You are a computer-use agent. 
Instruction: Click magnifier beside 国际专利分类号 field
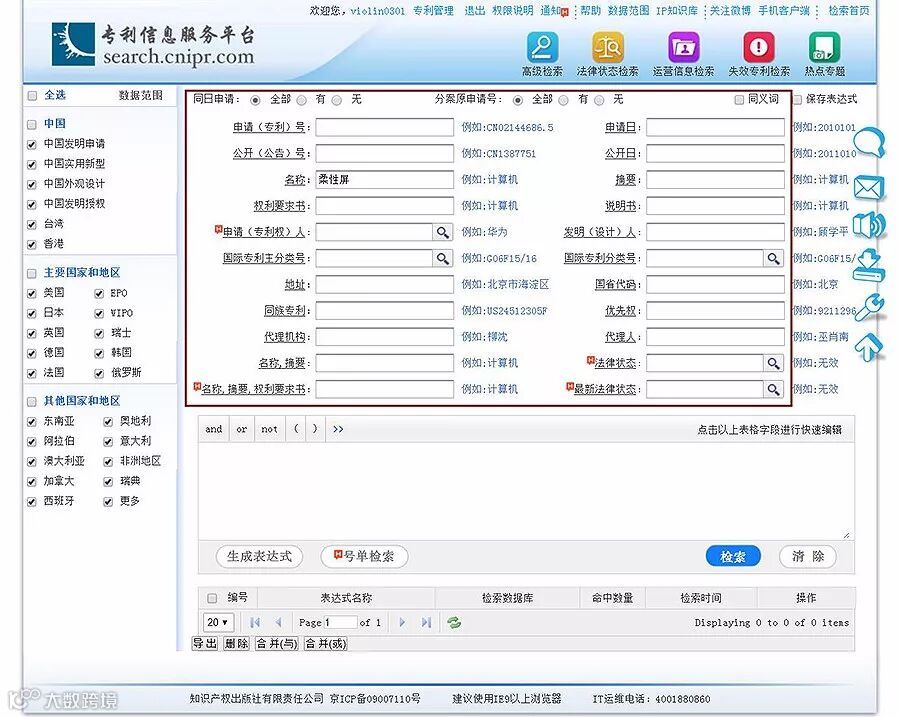(774, 258)
